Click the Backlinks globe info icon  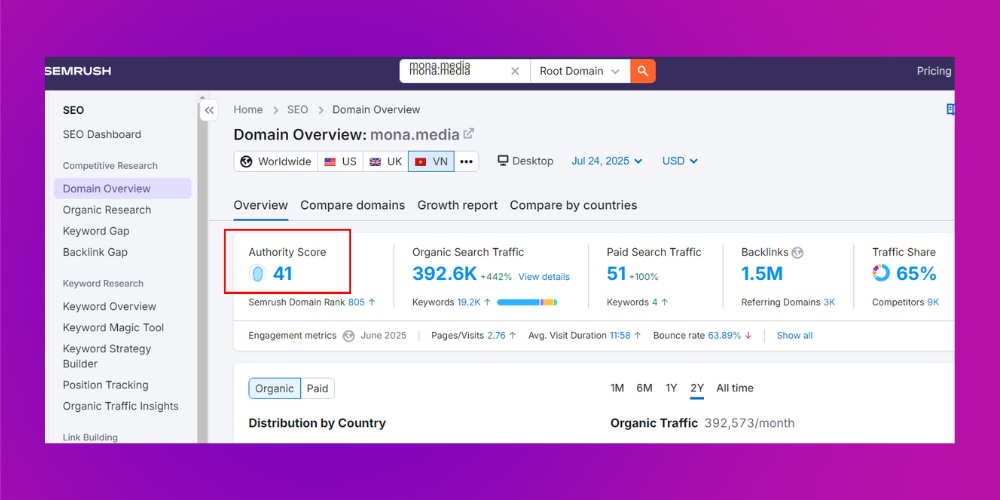(x=797, y=253)
